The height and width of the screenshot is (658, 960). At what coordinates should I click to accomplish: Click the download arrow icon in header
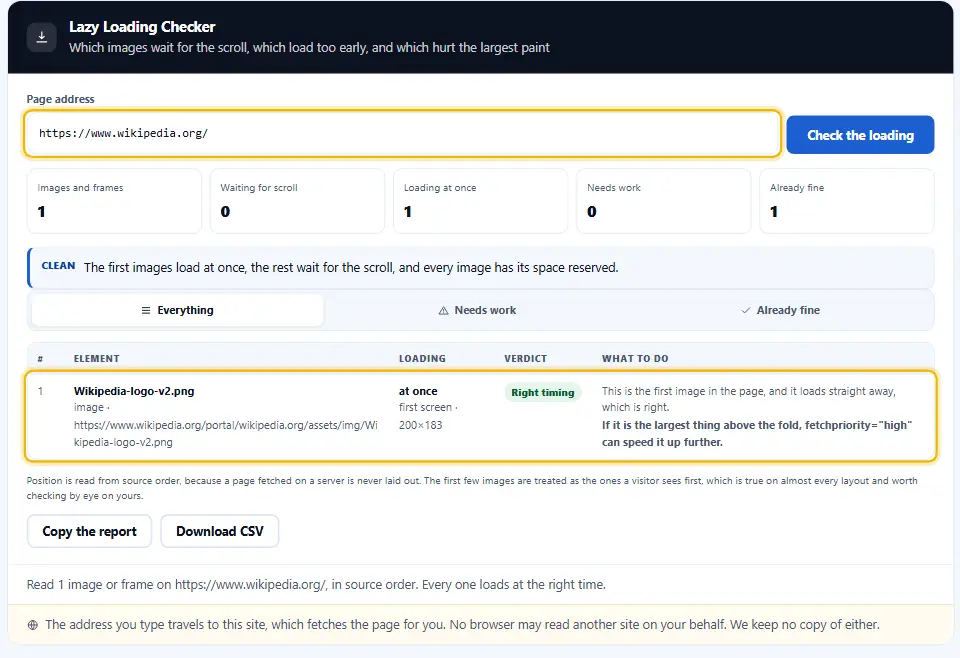coord(42,37)
